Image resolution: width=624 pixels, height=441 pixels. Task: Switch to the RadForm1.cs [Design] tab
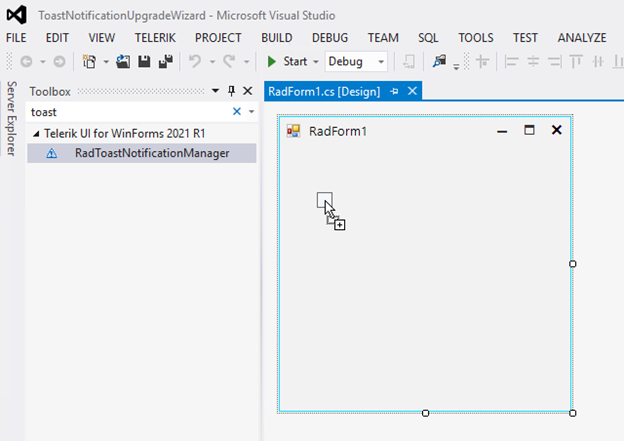(324, 92)
